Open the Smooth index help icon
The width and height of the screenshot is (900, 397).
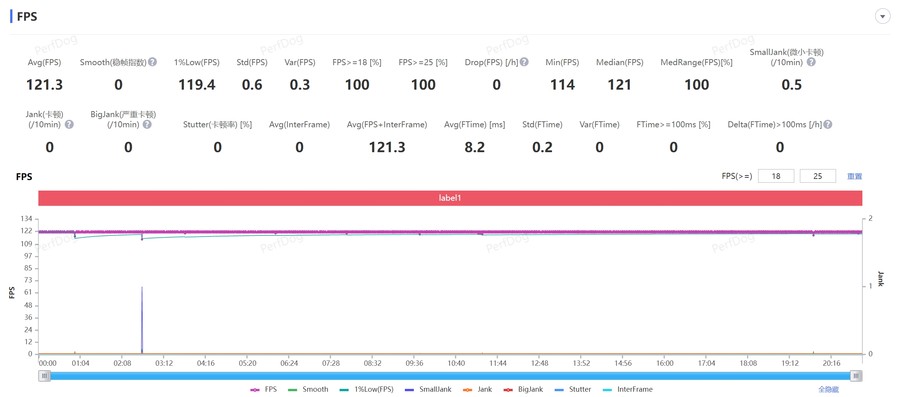pyautogui.click(x=152, y=62)
